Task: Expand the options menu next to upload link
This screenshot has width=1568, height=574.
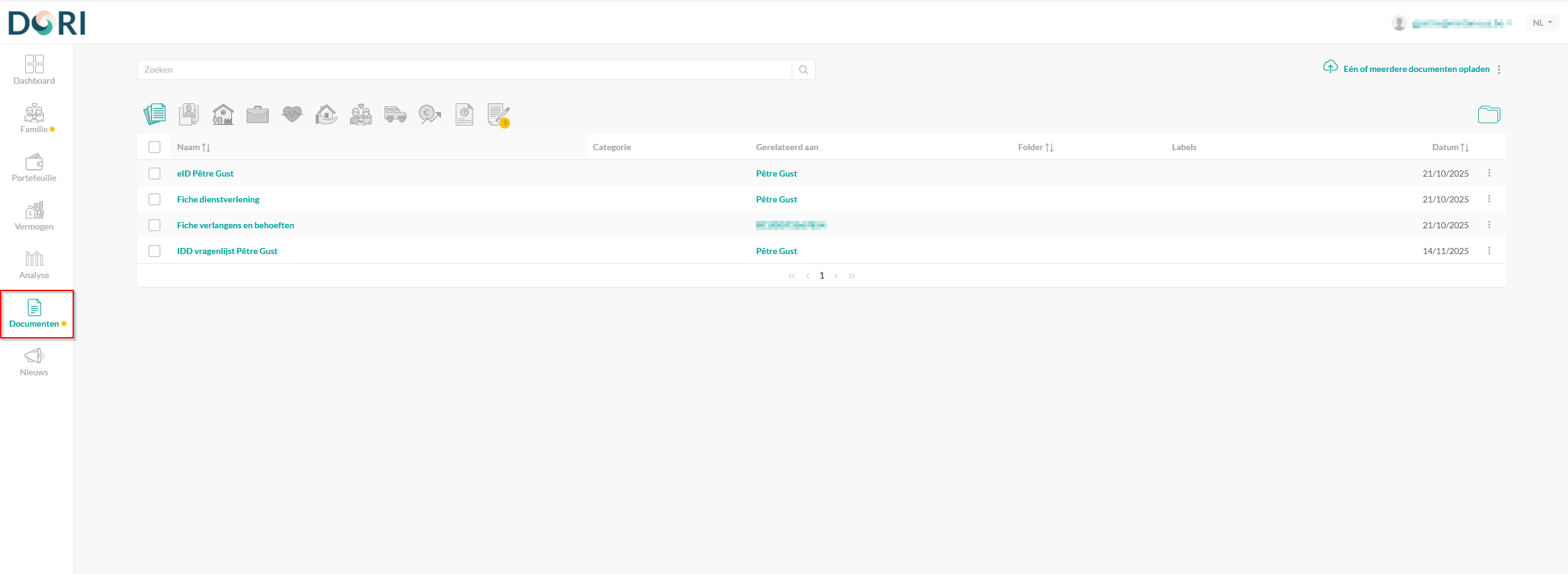Action: point(1499,70)
